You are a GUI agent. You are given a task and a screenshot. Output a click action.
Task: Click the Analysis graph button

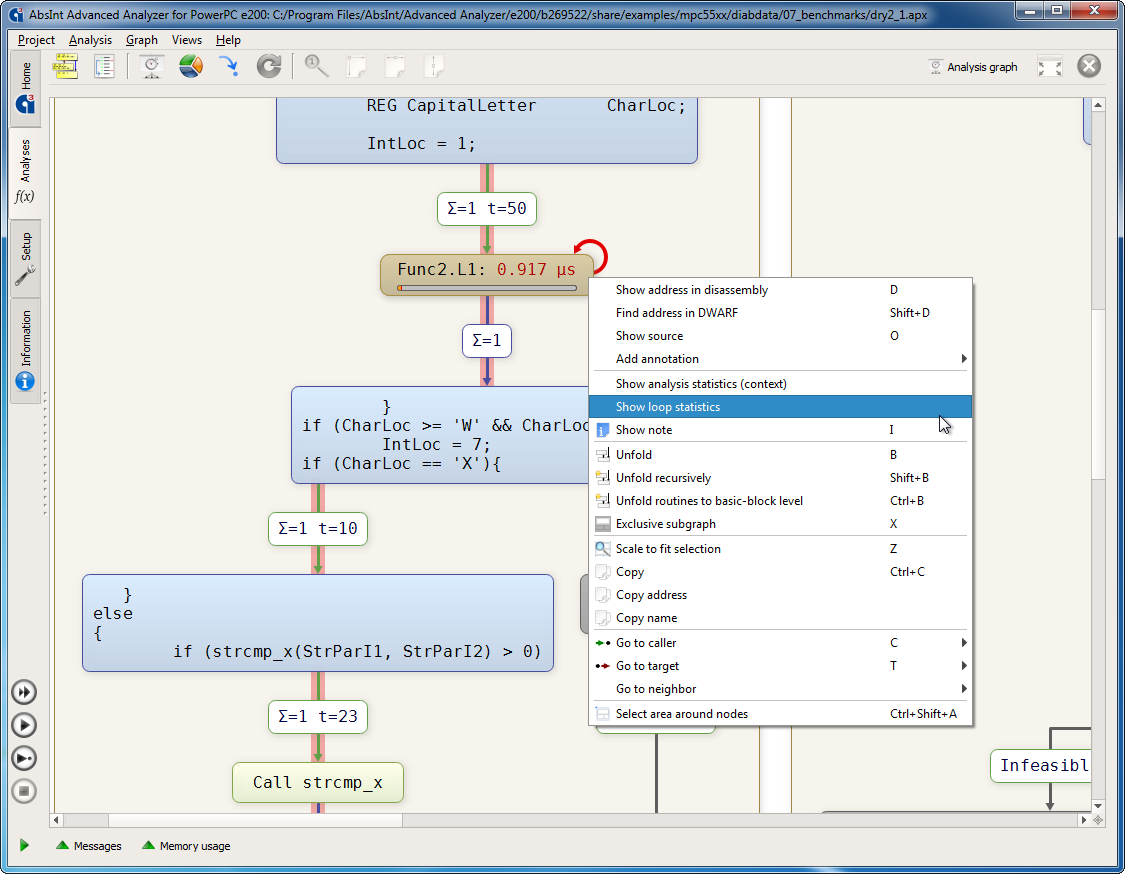973,67
